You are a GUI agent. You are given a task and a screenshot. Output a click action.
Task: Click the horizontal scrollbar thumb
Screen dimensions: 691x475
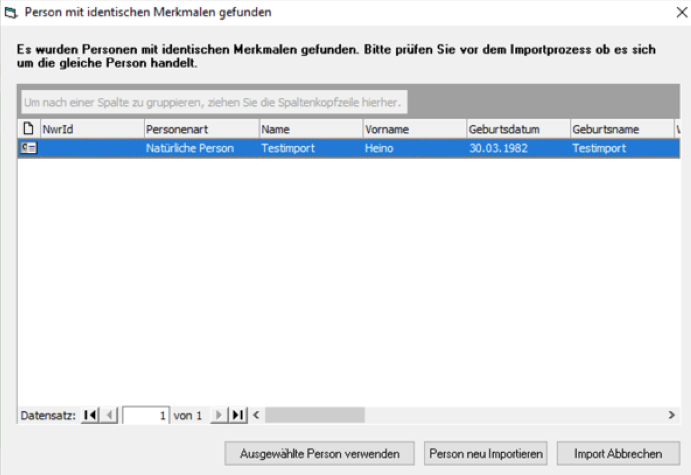(x=315, y=414)
